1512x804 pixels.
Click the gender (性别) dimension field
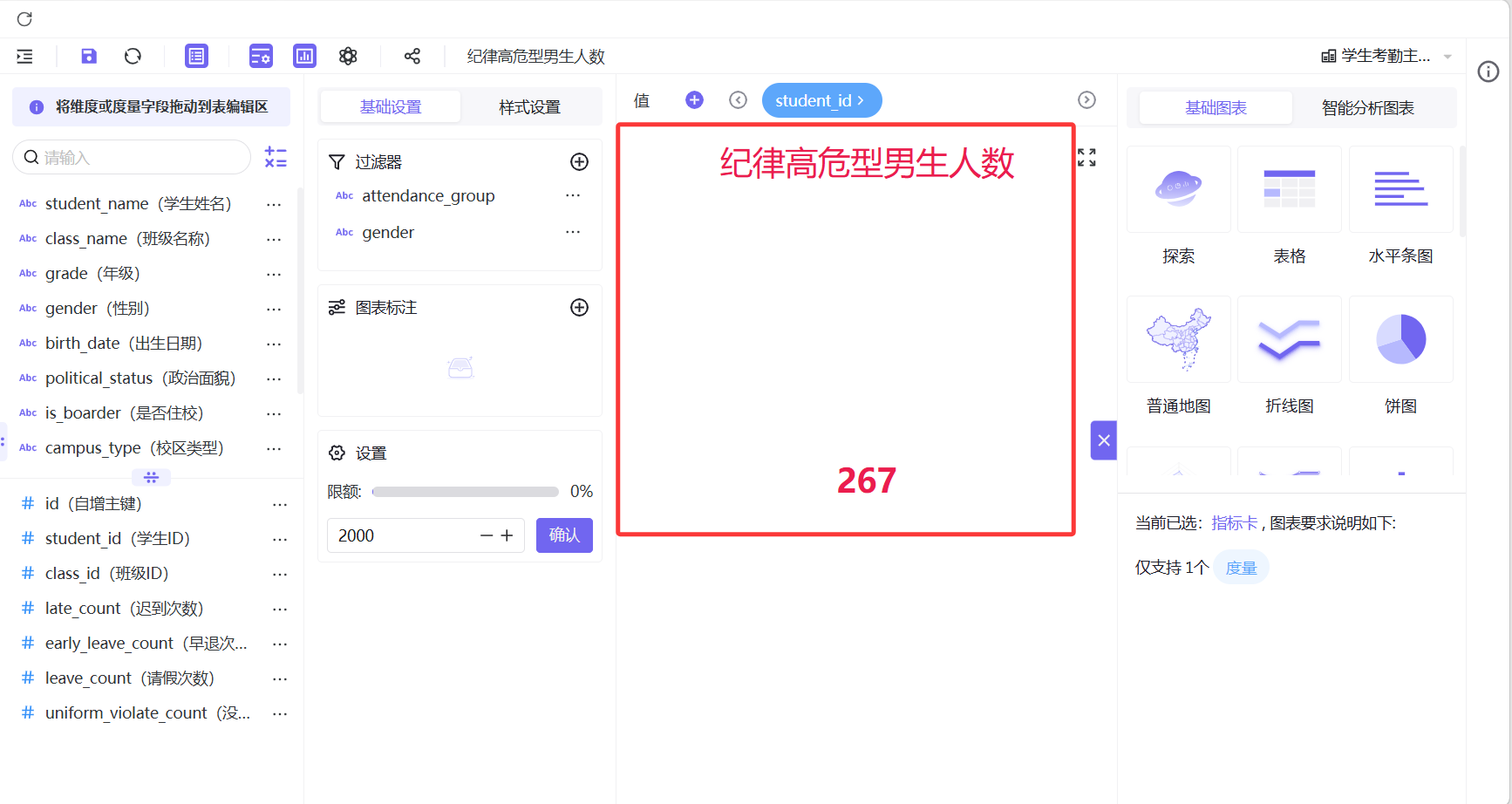97,309
